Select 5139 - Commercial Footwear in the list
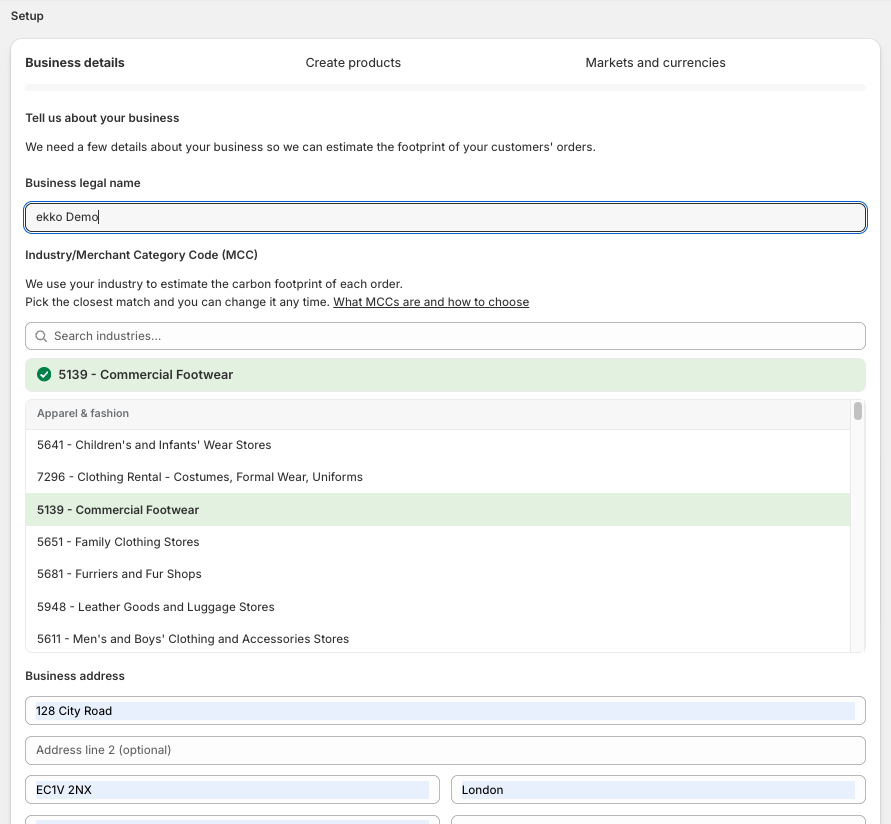This screenshot has height=824, width=891. (x=438, y=510)
